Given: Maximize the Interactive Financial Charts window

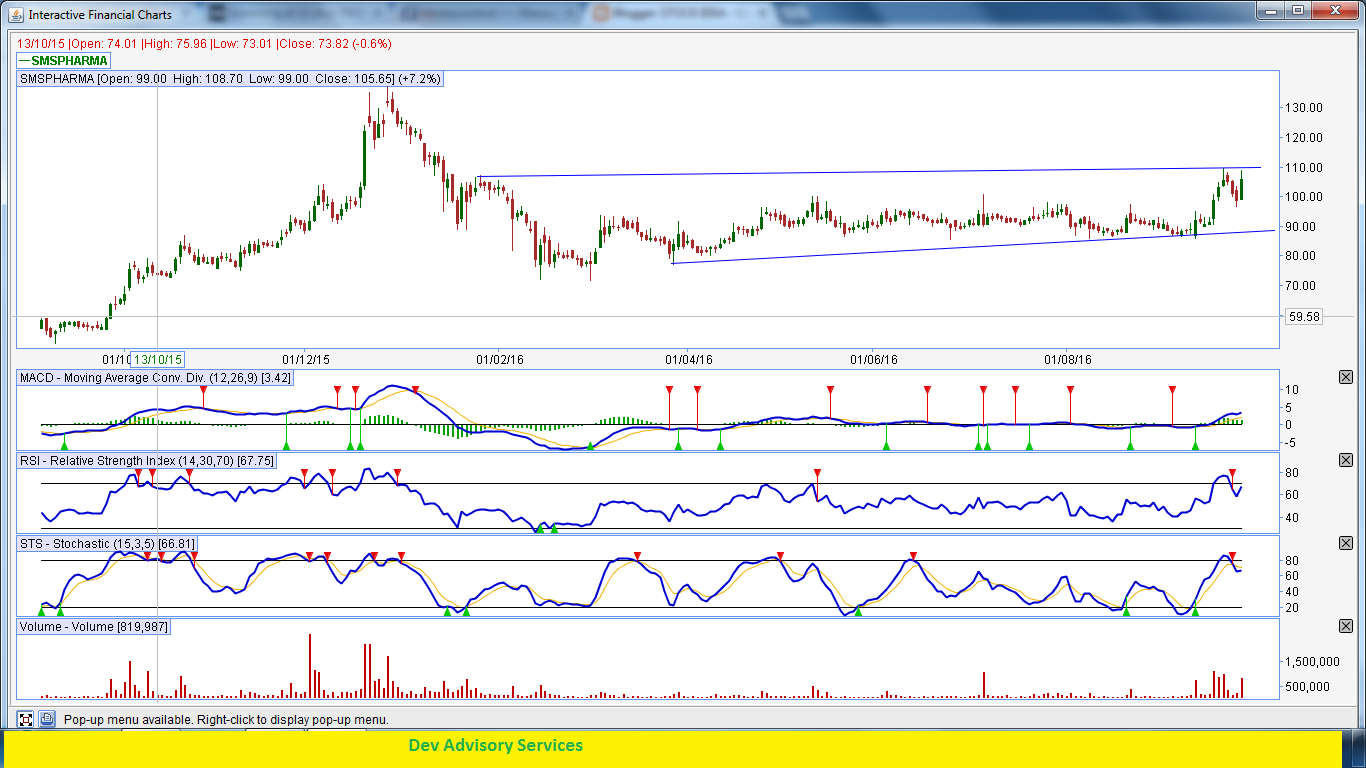Looking at the screenshot, I should [x=1298, y=10].
